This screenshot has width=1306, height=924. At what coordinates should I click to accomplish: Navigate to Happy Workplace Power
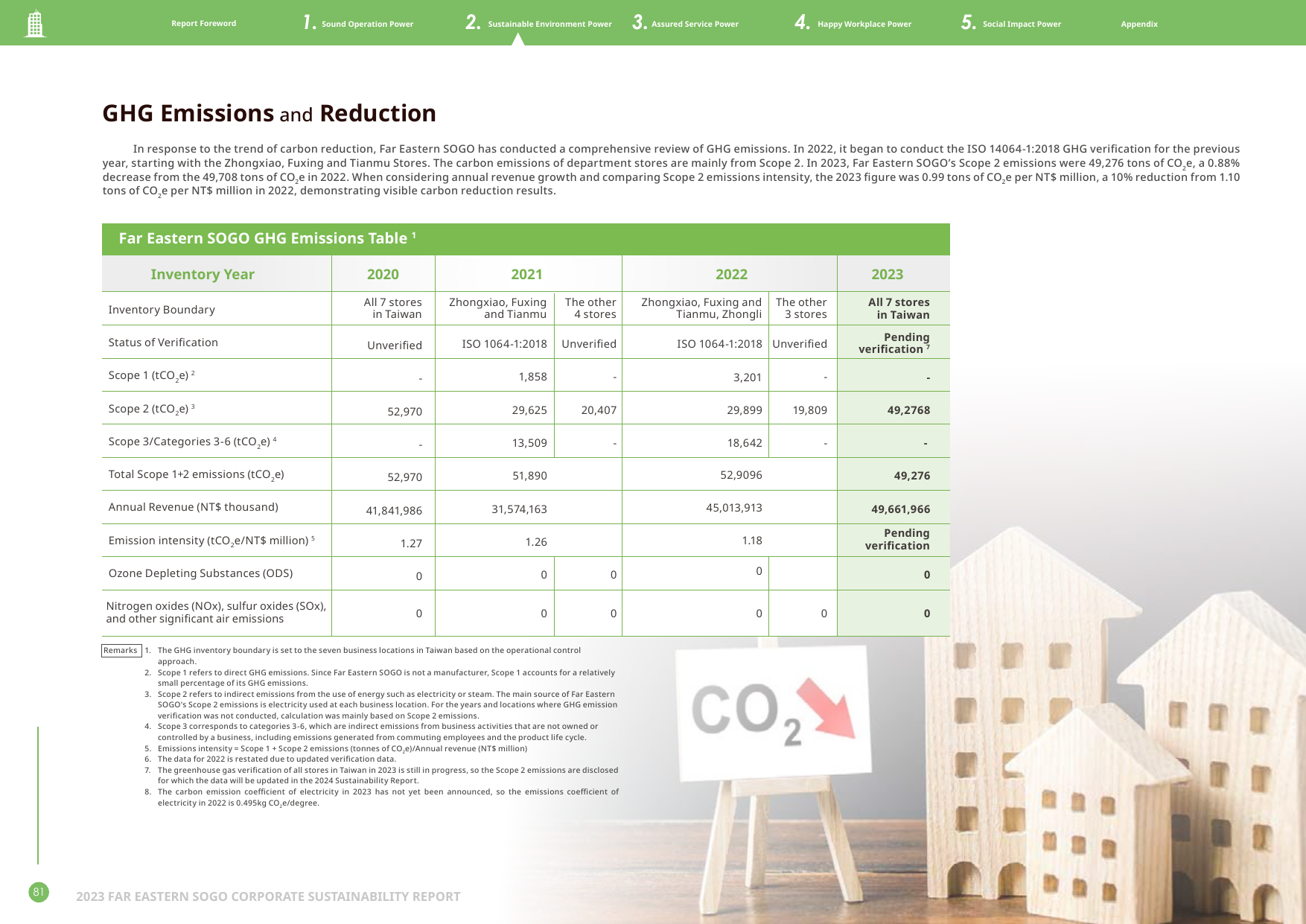(x=853, y=23)
